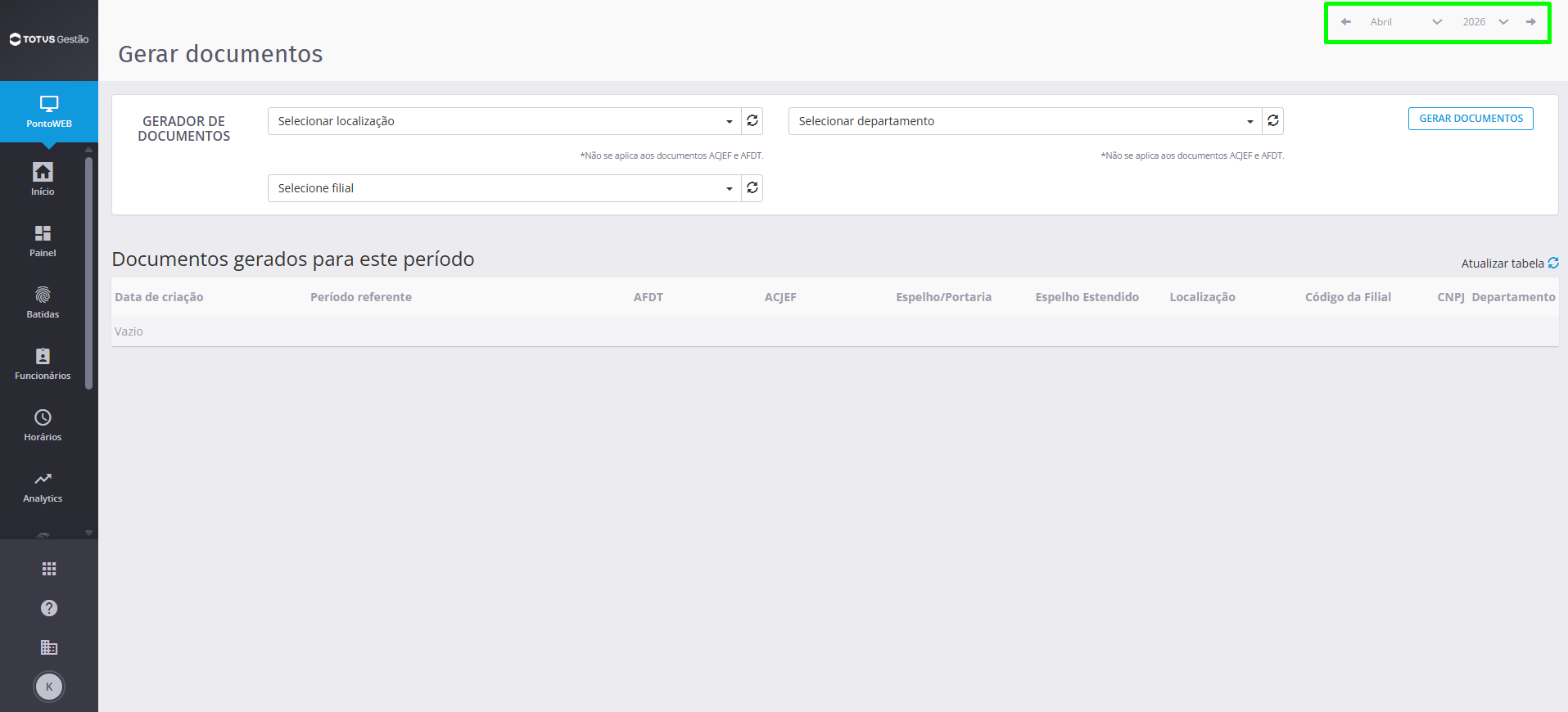This screenshot has width=1568, height=712.
Task: Sort by Data de criação column
Action: coord(159,297)
